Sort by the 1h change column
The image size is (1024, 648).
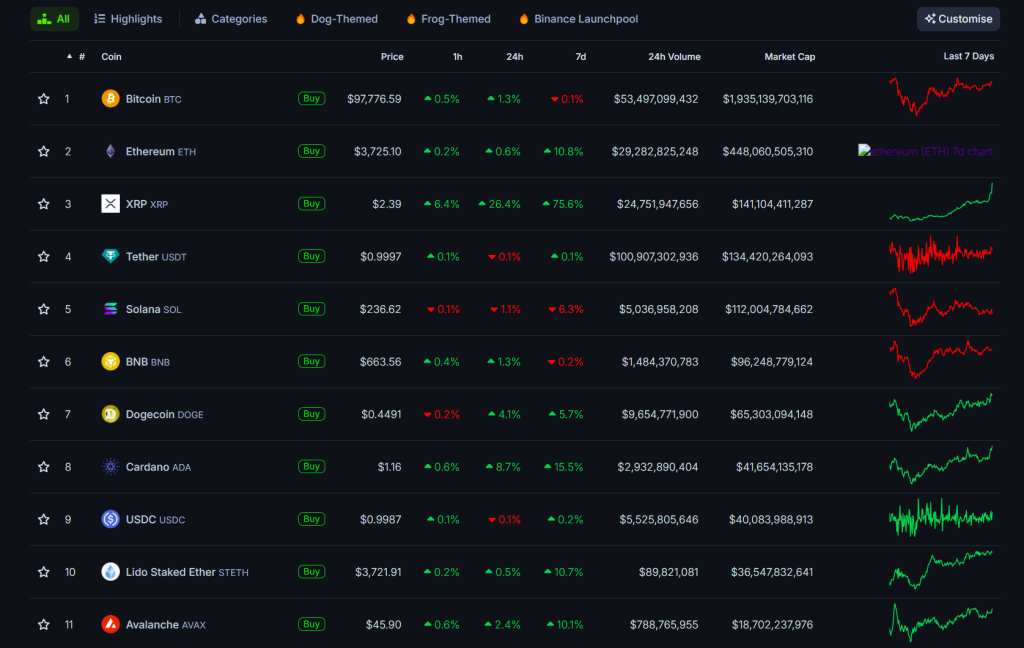tap(457, 57)
